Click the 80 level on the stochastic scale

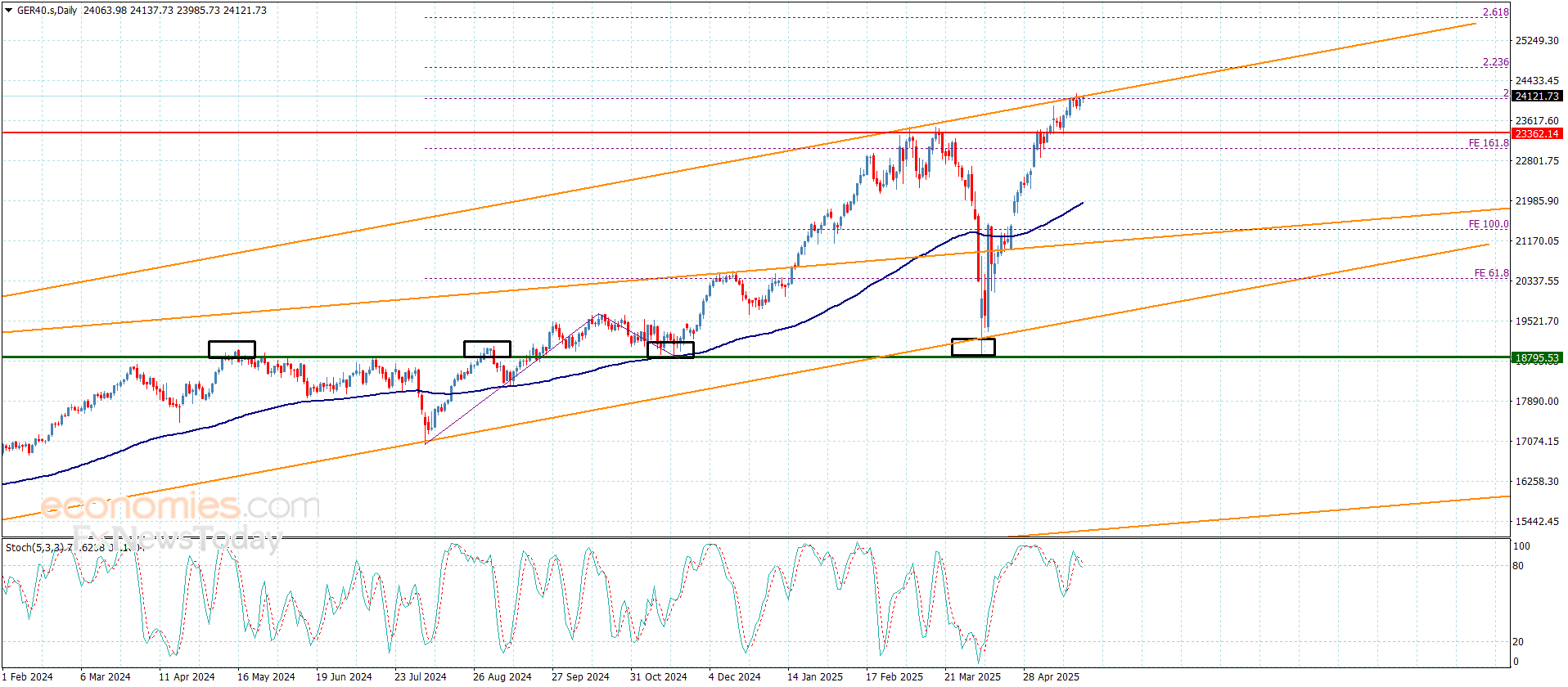point(1518,566)
